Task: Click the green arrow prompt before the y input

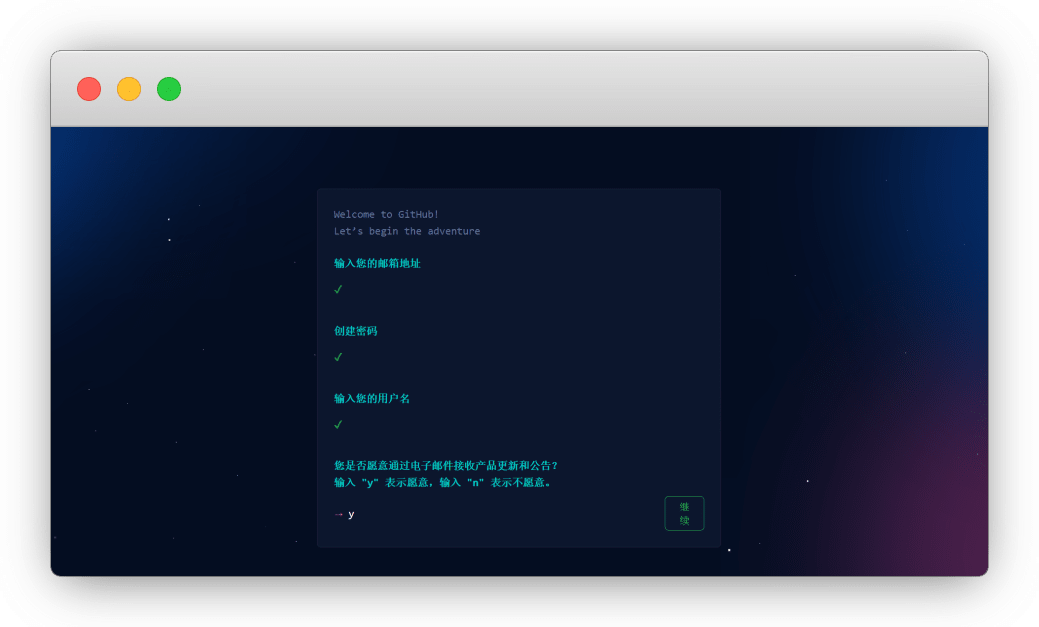Action: pyautogui.click(x=336, y=514)
